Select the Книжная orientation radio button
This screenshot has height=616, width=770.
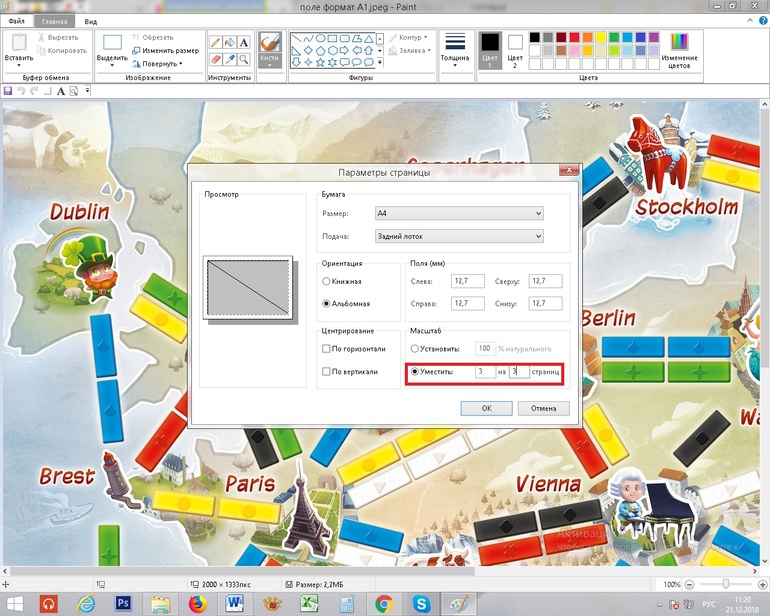(326, 283)
